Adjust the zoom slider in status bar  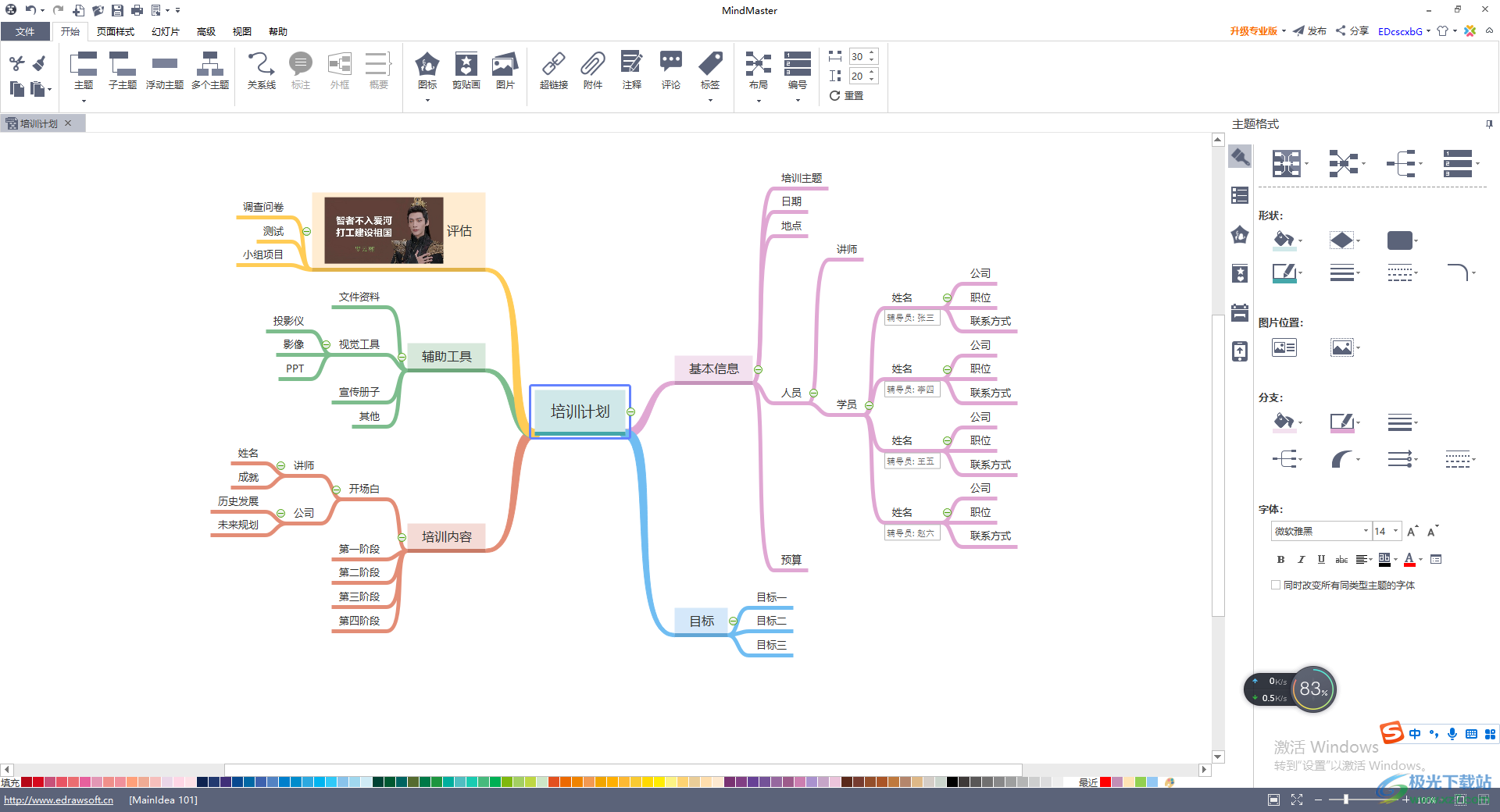coord(1345,800)
